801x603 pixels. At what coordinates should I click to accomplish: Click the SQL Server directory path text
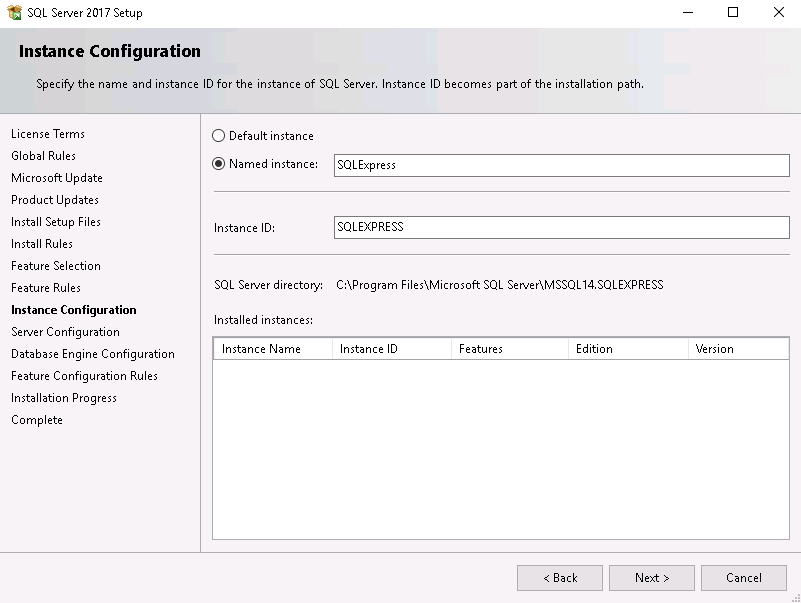coord(500,285)
